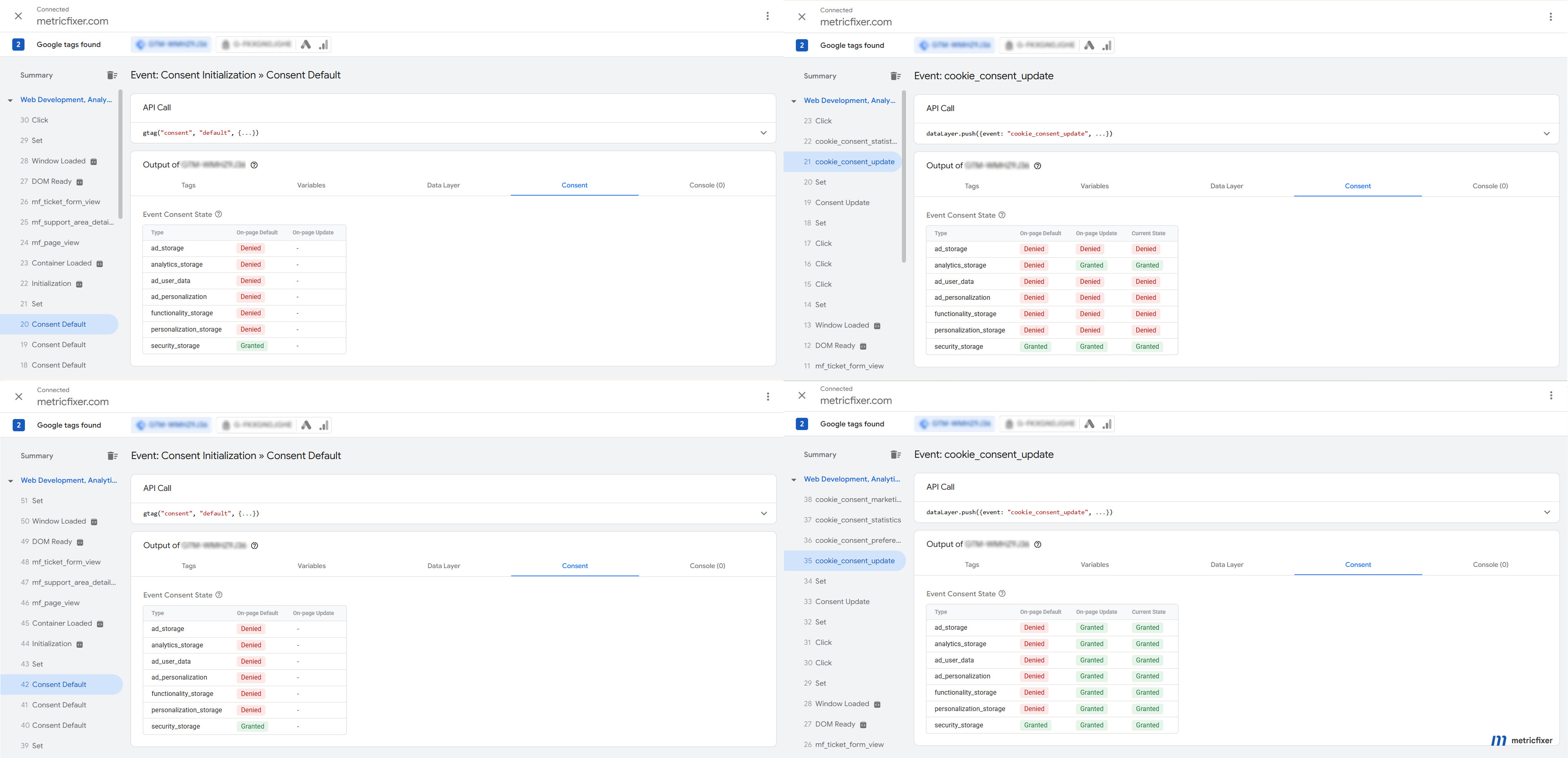Collapse Web Development tree above 51 Set
This screenshot has width=1568, height=758.
coord(11,481)
